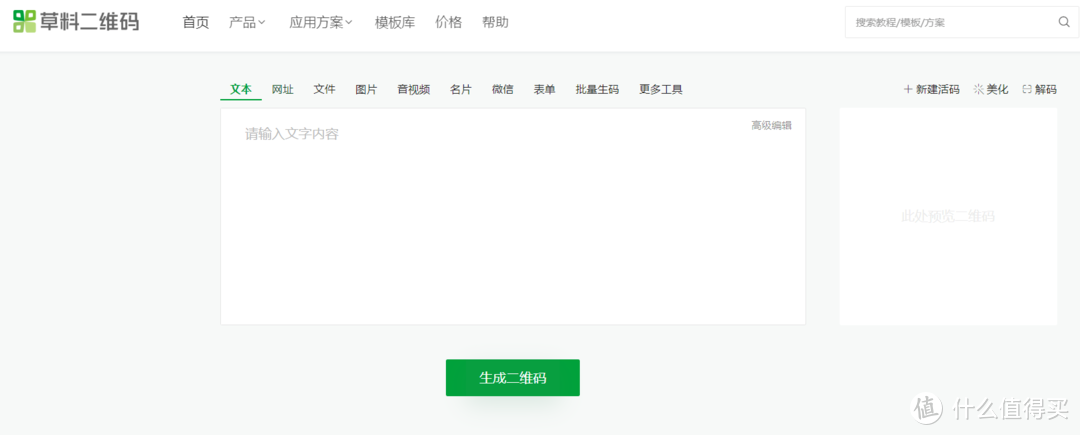Screen dimensions: 1080x435
Task: Switch to the 名片 tab
Action: pos(461,89)
